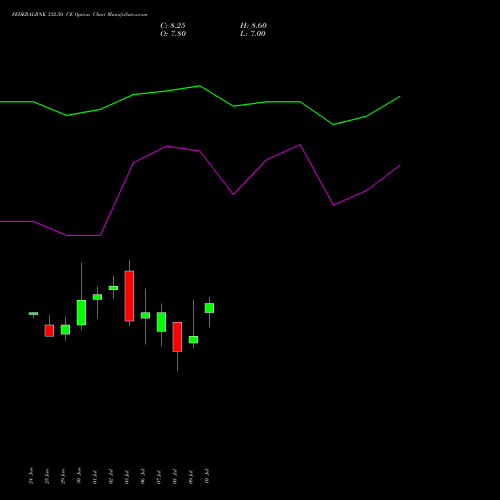Screen dimensions: 500x500
Task: Click the red candle above 08 Jul
Action: coord(177,337)
